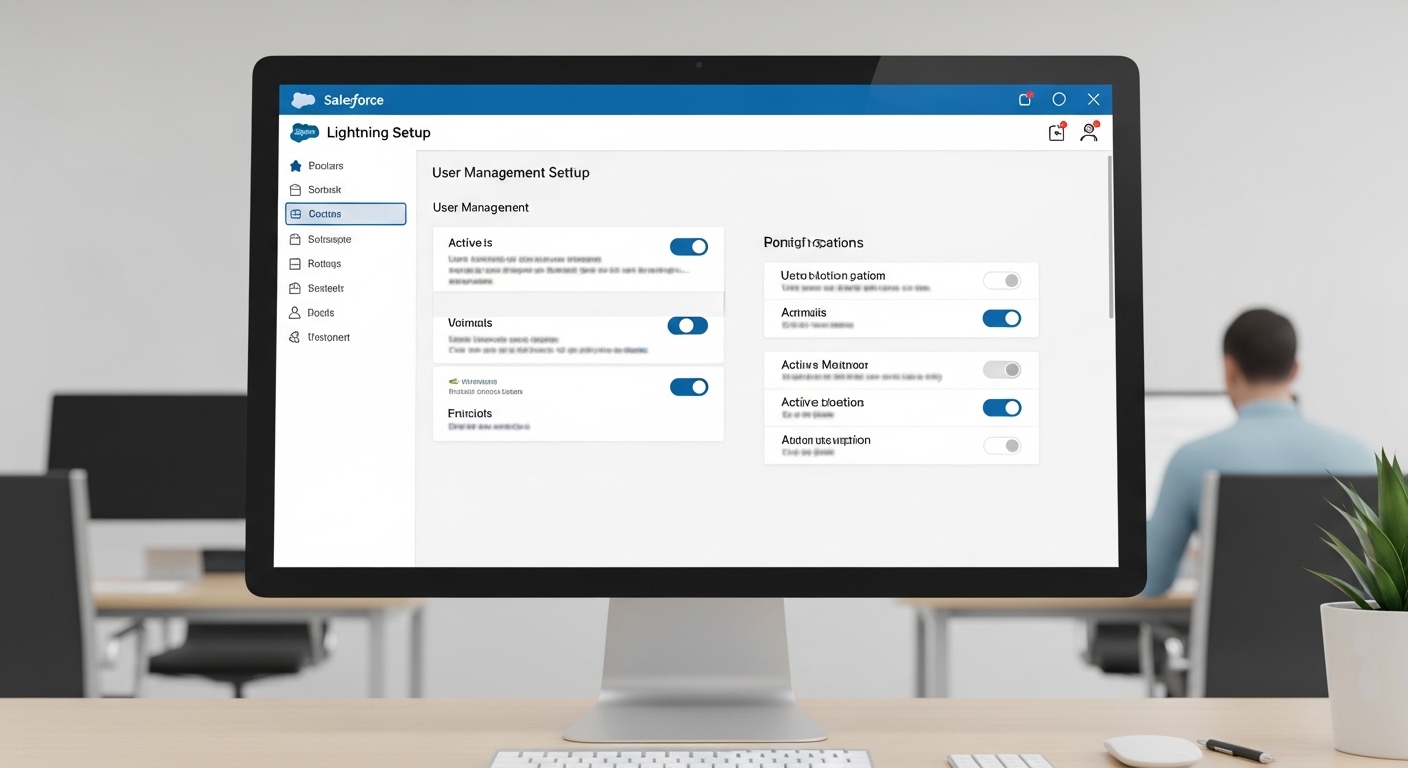The width and height of the screenshot is (1408, 768).
Task: Disable the Acrtmails notification switch
Action: 1002,318
